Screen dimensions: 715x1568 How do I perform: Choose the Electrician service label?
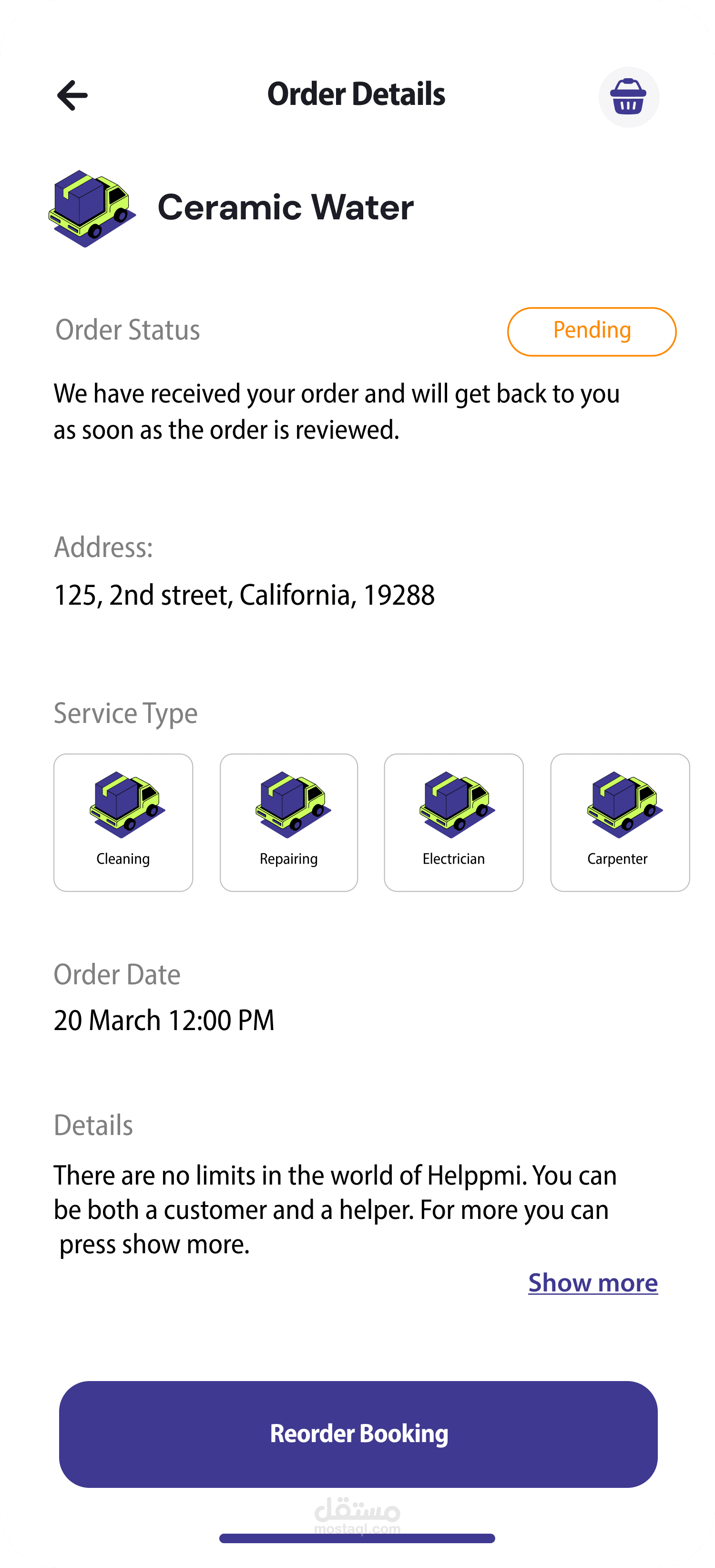[x=453, y=859]
